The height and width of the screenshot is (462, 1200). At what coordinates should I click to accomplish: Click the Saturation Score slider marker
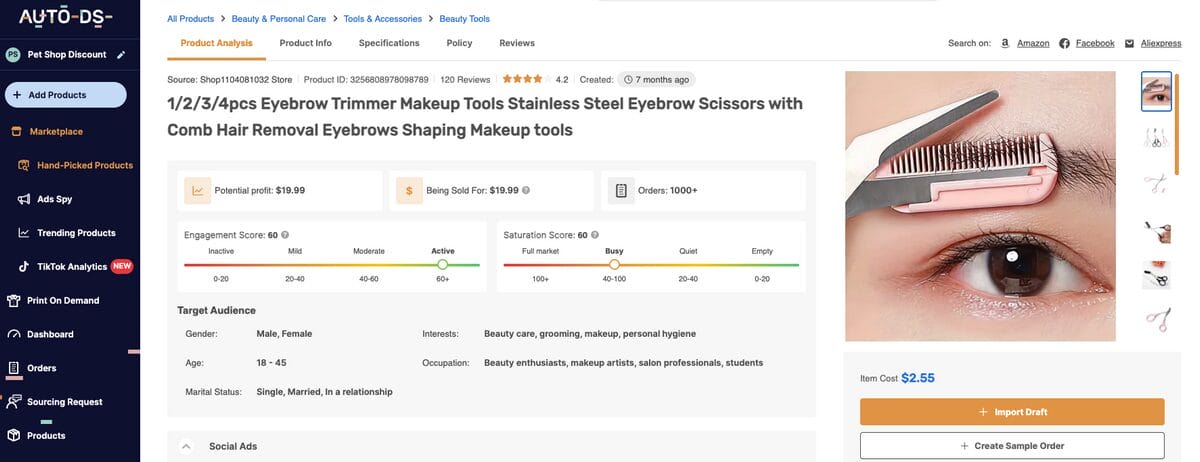tap(614, 265)
